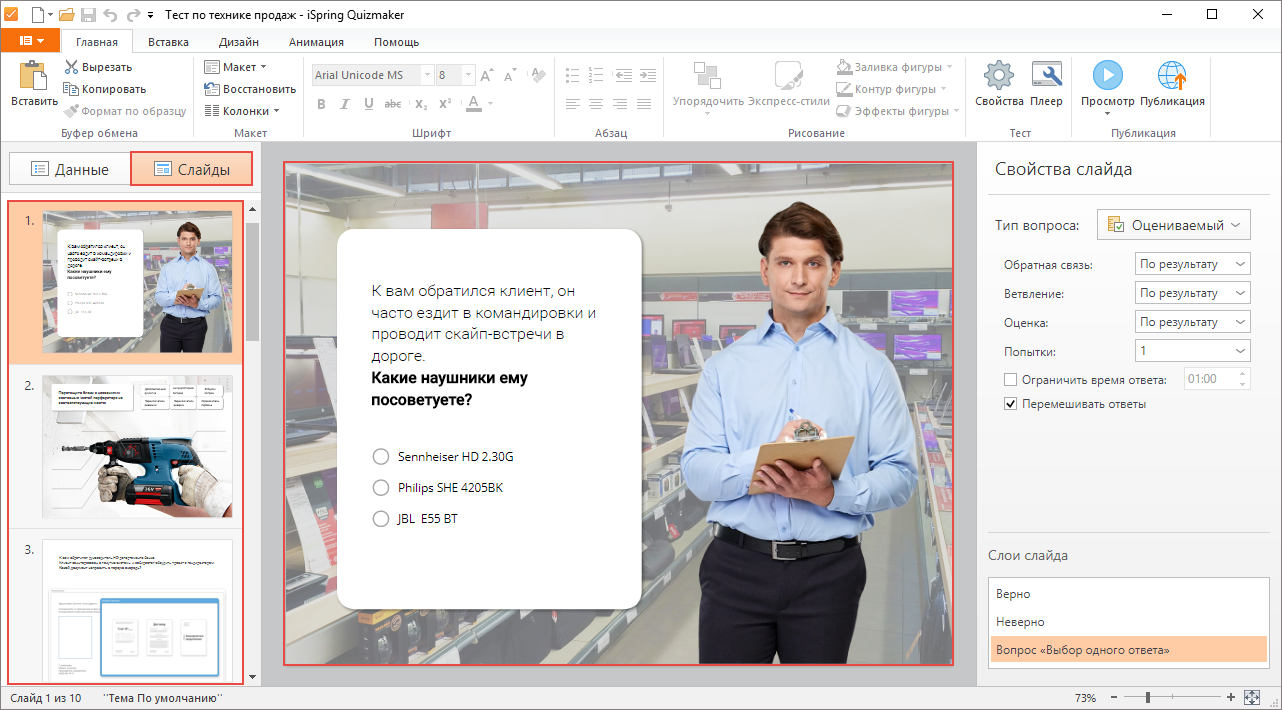Center align text
Screen dimensions: 1282x710
[x=596, y=104]
